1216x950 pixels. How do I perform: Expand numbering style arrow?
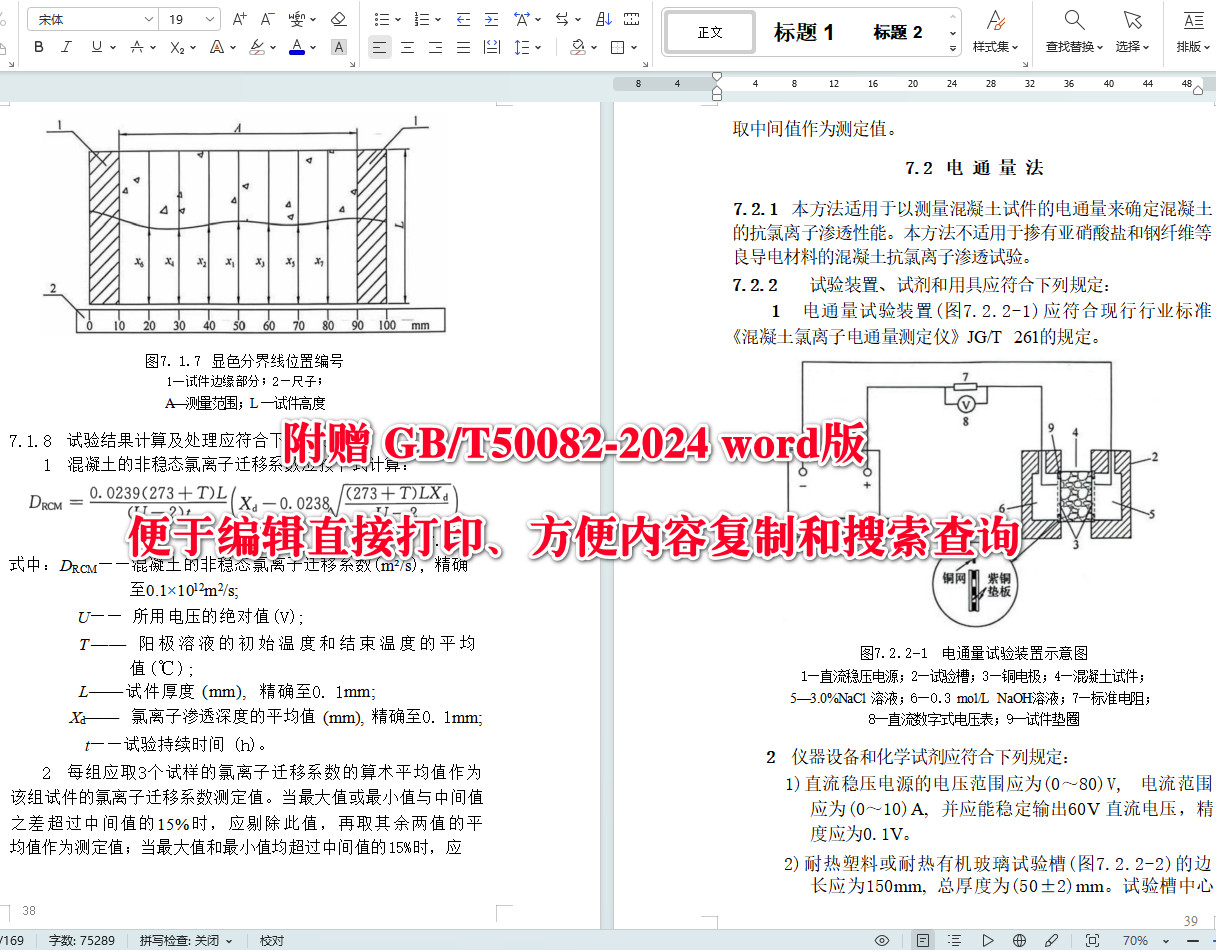pos(438,19)
